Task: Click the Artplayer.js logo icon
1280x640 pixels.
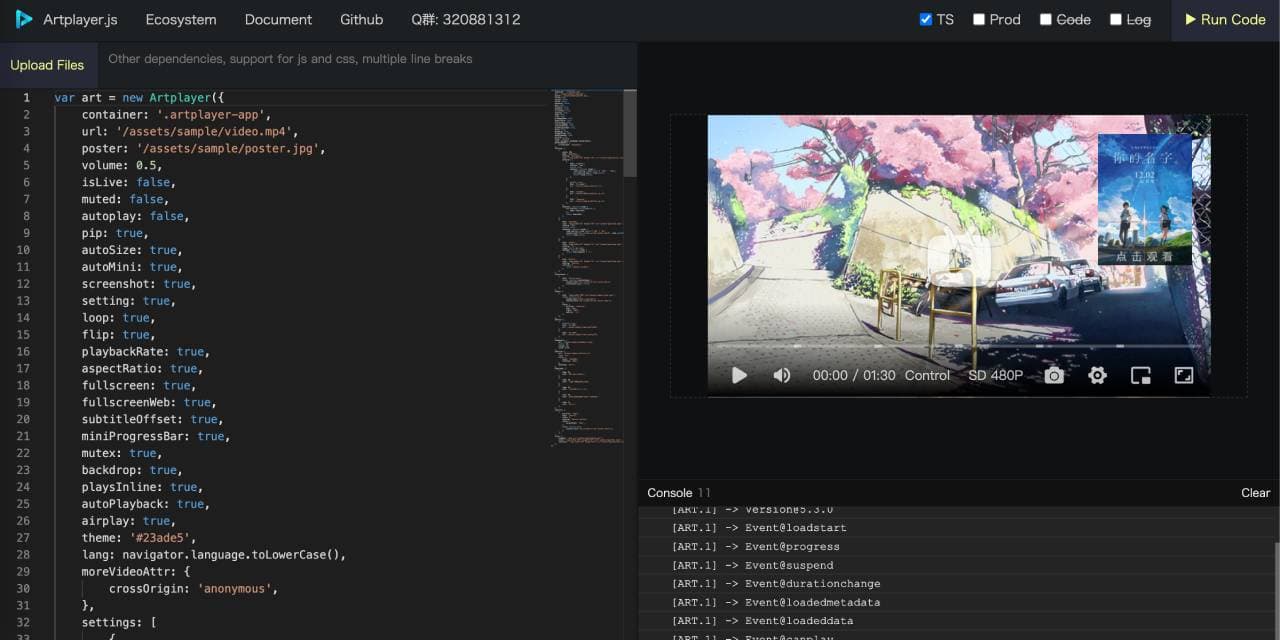Action: click(24, 19)
